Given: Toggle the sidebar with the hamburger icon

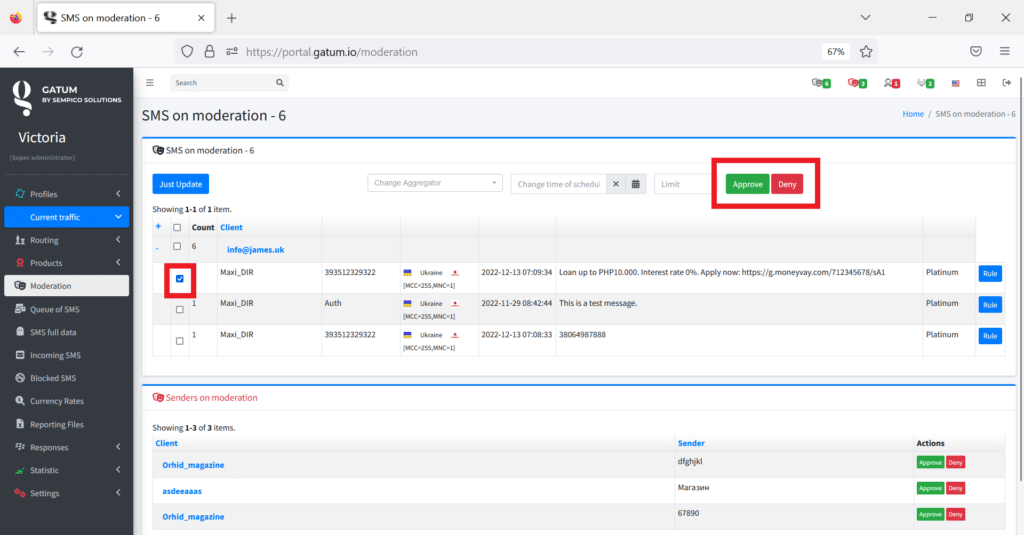Looking at the screenshot, I should pyautogui.click(x=150, y=83).
